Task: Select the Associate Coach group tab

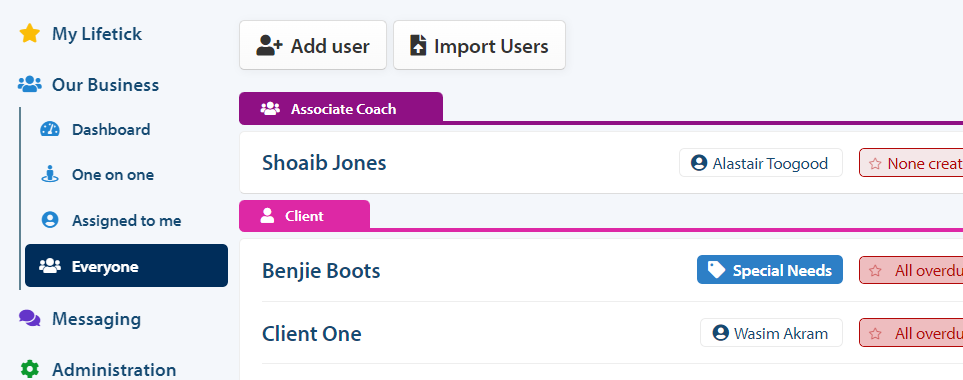Action: click(x=341, y=109)
